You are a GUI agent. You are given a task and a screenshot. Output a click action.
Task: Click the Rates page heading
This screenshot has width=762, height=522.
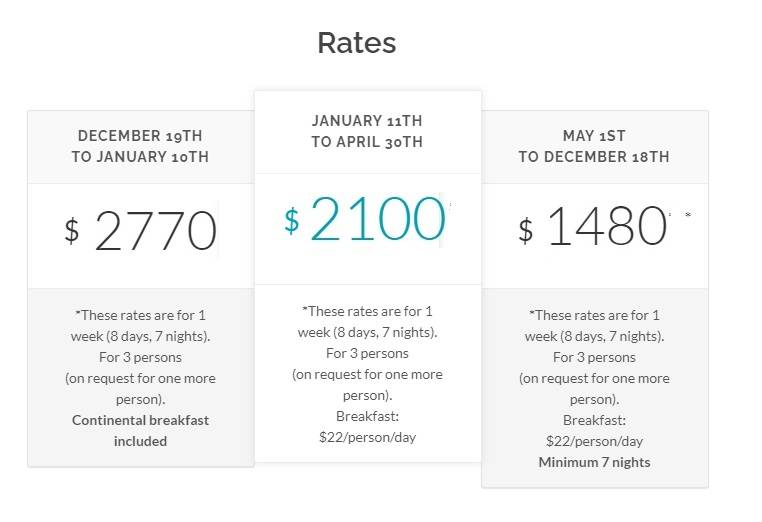tap(357, 43)
